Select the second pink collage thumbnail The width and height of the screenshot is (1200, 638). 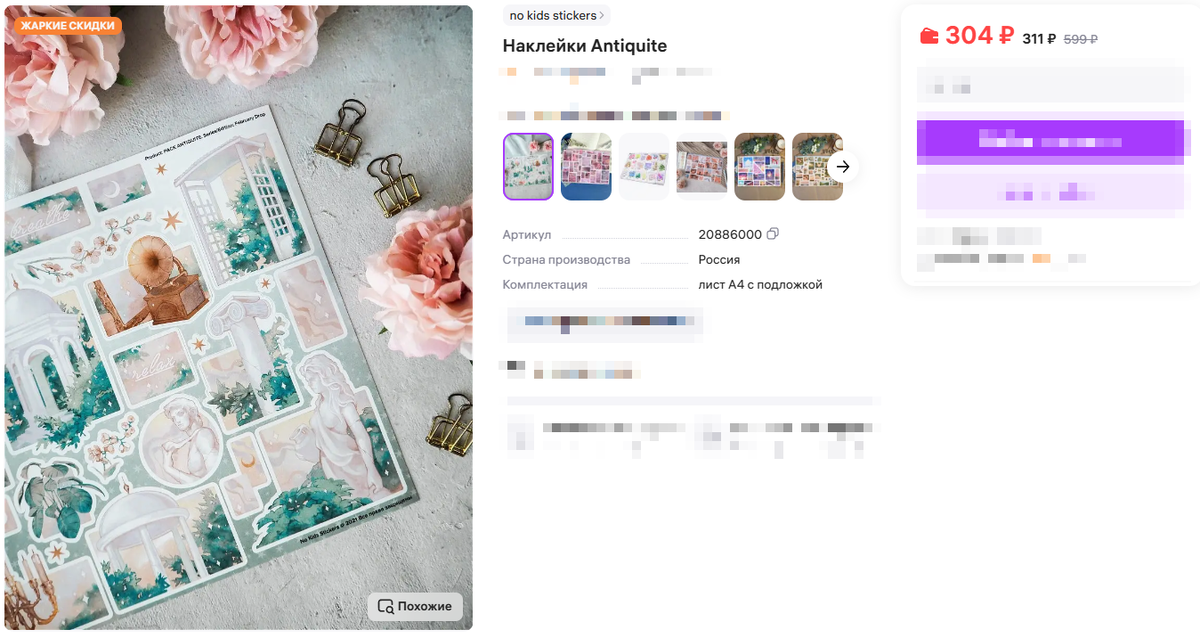point(586,167)
